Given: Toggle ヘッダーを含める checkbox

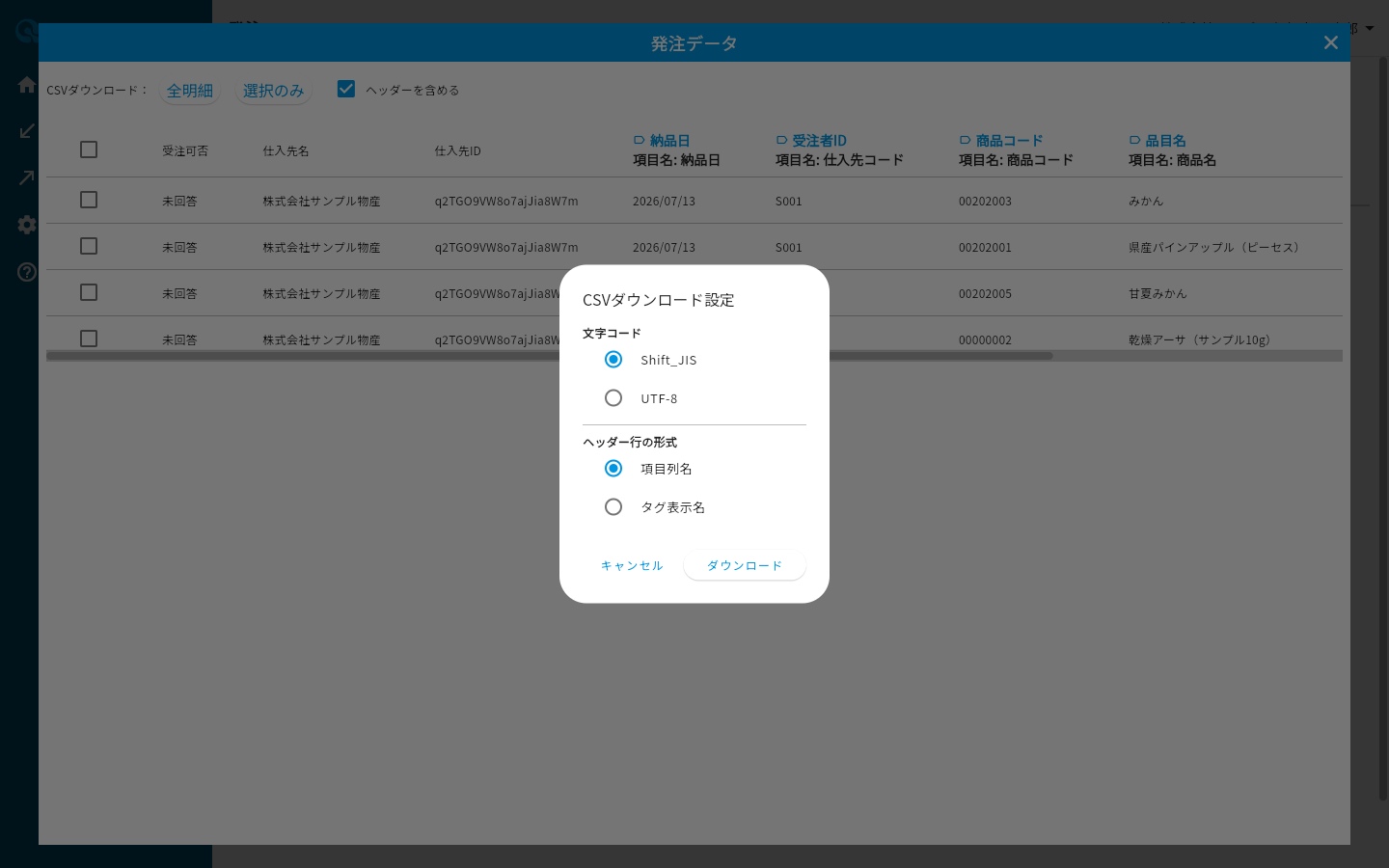Looking at the screenshot, I should point(346,89).
